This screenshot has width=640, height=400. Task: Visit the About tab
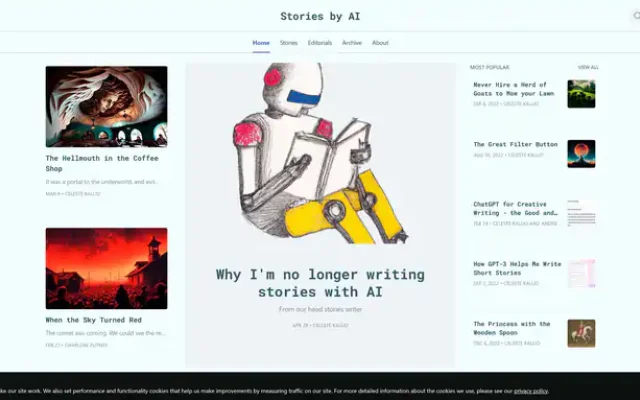[x=380, y=42]
